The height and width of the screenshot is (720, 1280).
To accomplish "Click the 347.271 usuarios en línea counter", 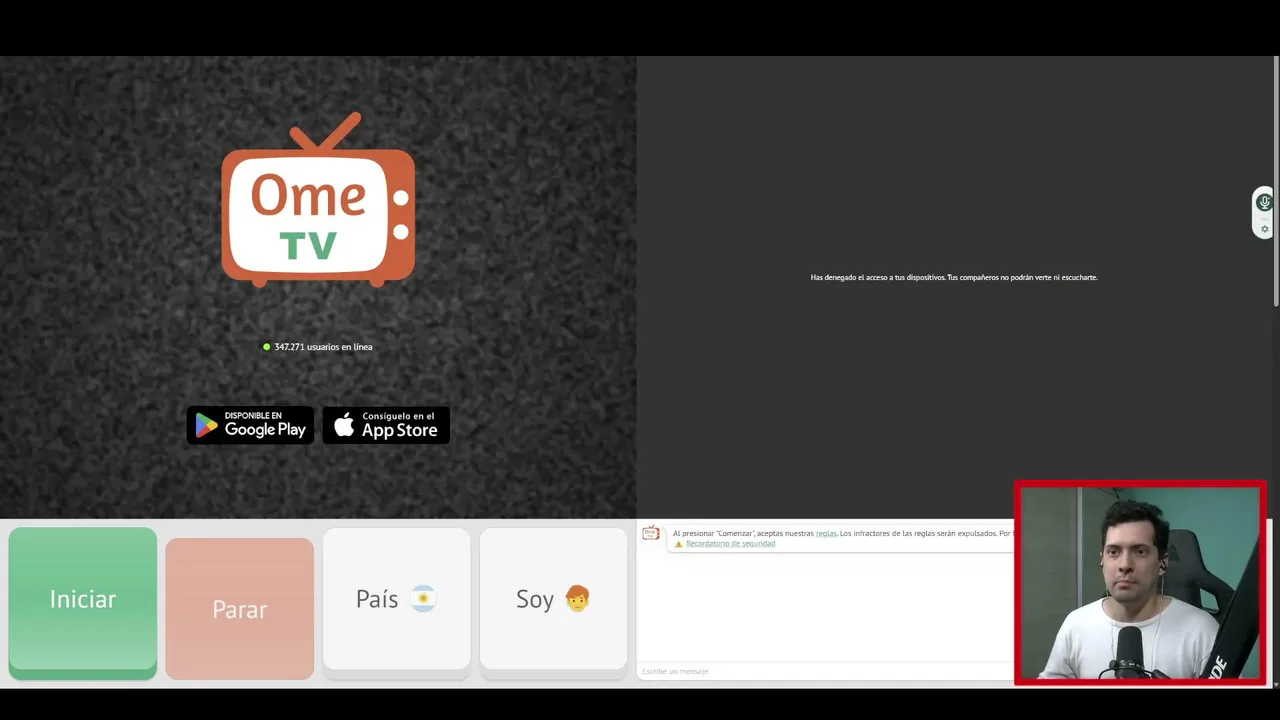I will 318,347.
